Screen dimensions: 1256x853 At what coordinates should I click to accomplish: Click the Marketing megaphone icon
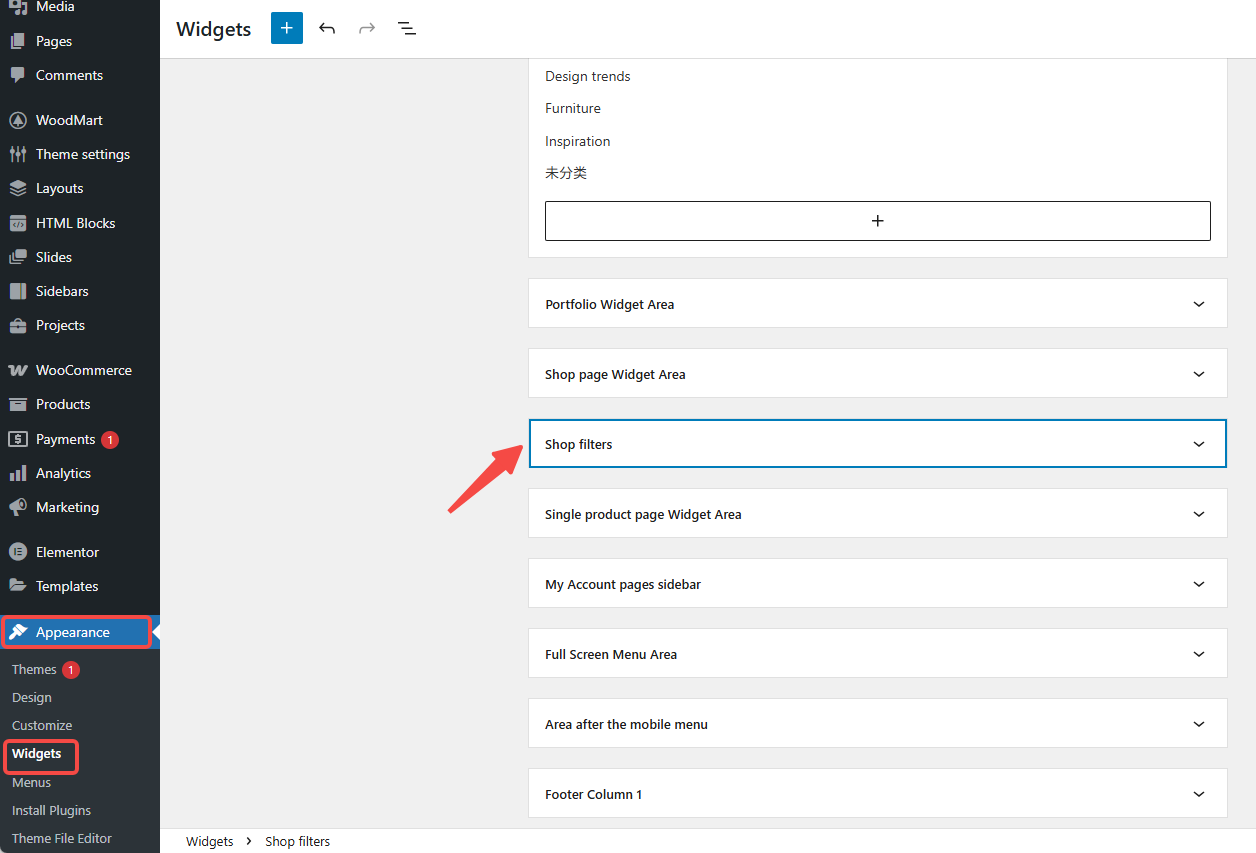click(18, 507)
